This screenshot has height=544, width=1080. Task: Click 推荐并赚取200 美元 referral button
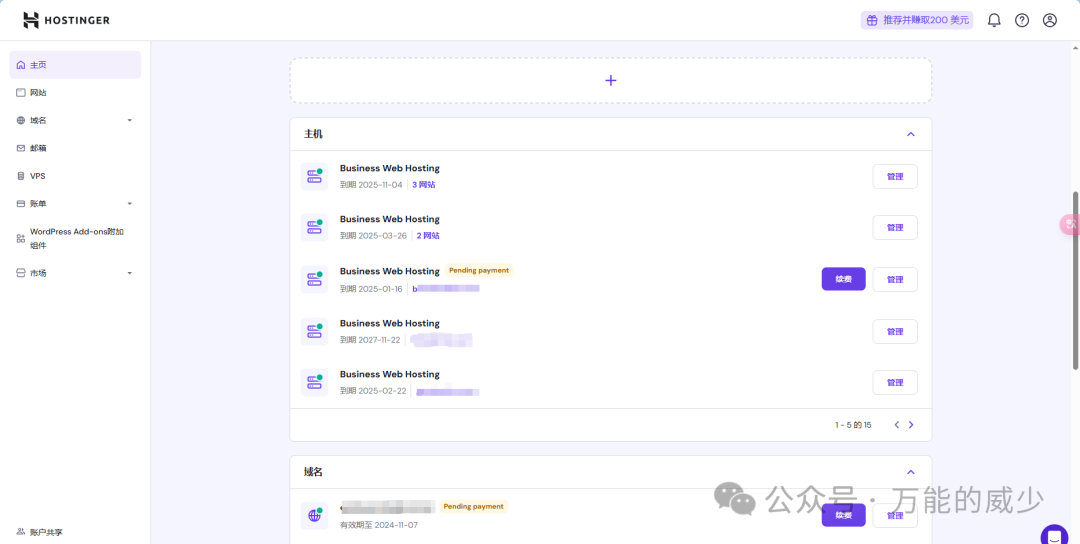[x=917, y=20]
